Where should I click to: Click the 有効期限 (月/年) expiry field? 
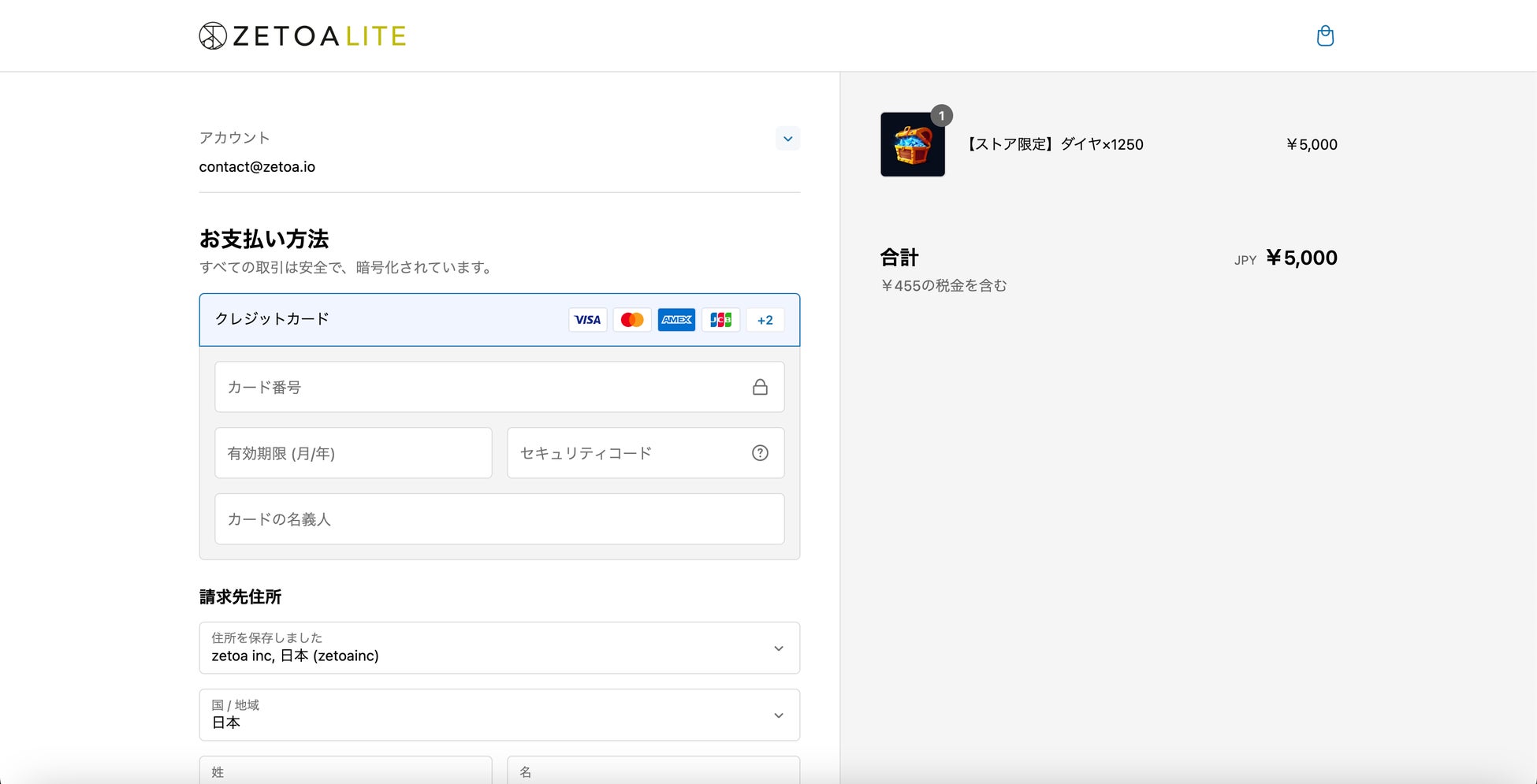353,453
